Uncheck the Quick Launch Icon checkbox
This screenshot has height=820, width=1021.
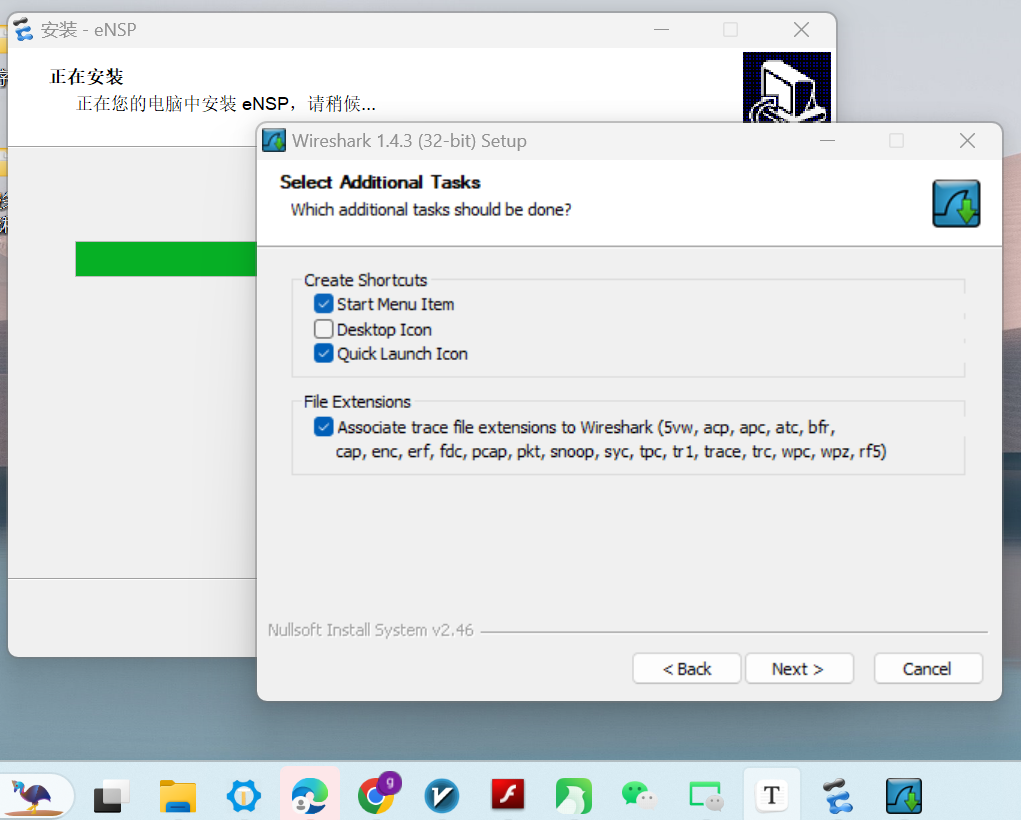pos(324,353)
